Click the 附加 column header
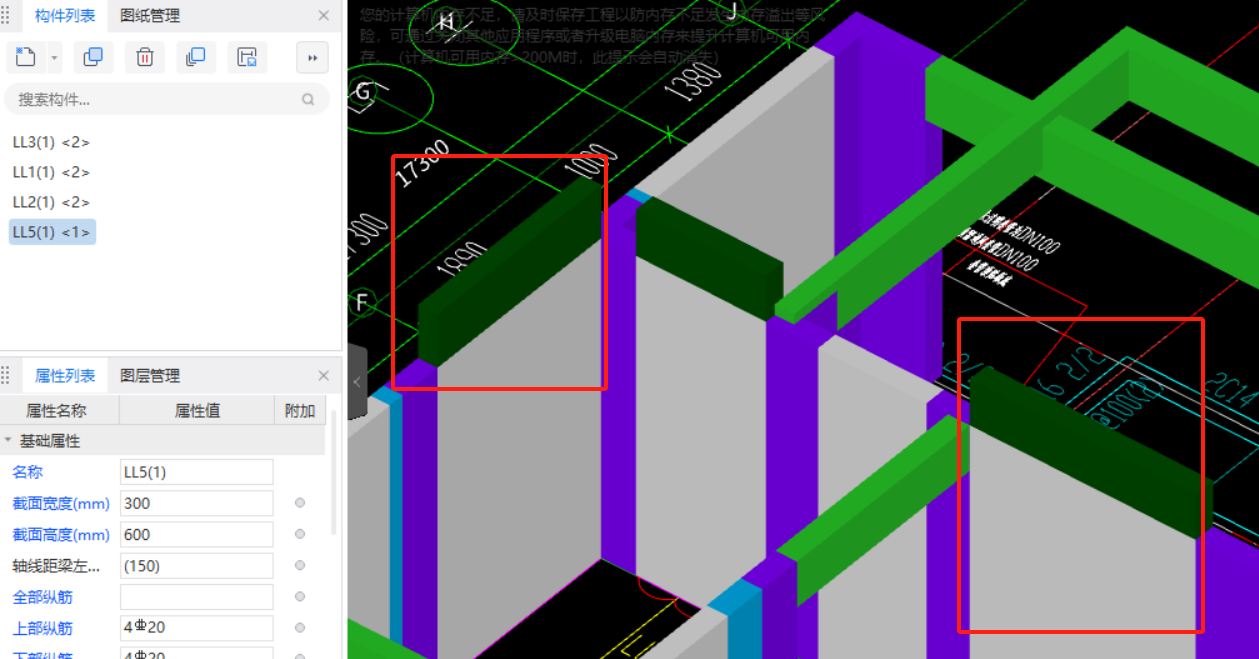This screenshot has width=1259, height=659. [300, 410]
